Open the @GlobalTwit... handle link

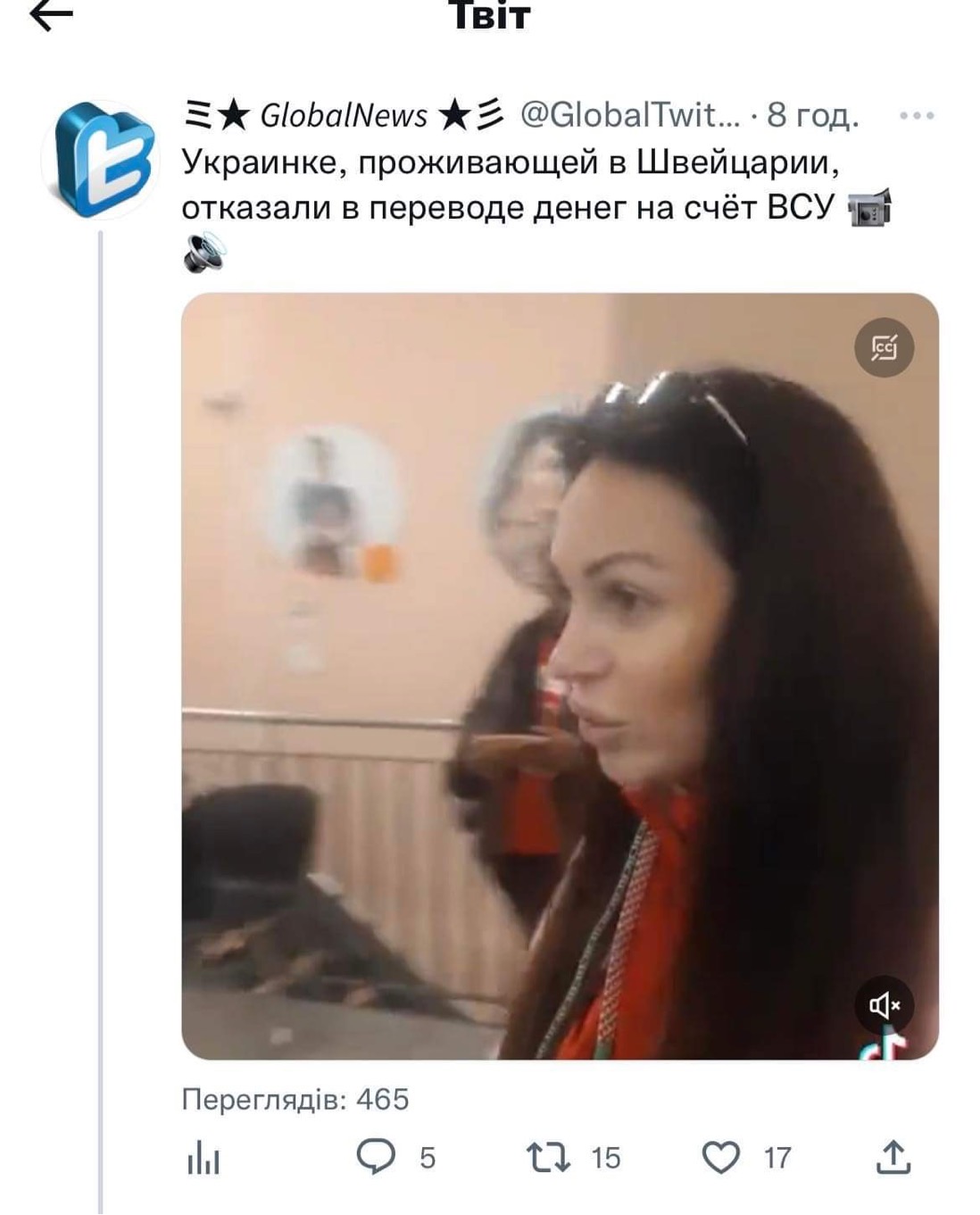[x=630, y=115]
